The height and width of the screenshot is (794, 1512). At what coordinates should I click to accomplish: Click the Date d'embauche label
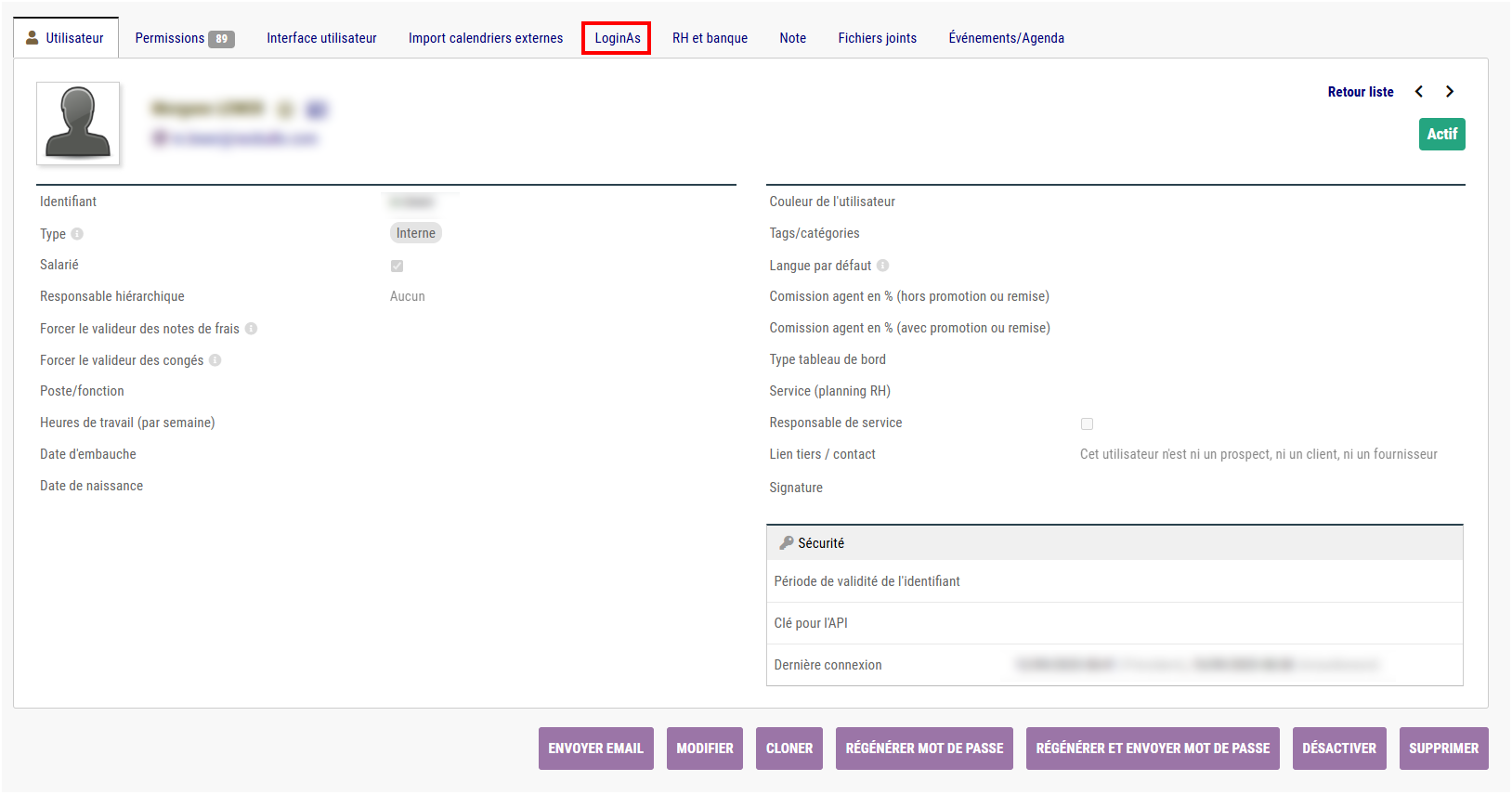pos(88,454)
